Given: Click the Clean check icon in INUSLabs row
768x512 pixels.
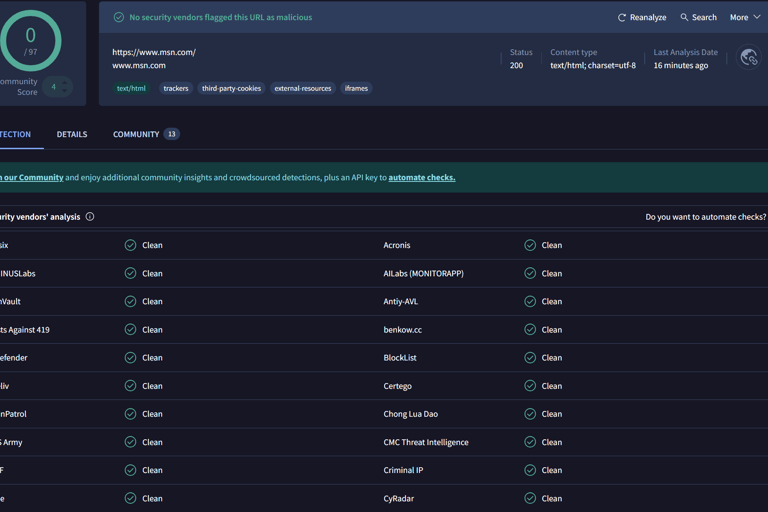Looking at the screenshot, I should [x=130, y=273].
